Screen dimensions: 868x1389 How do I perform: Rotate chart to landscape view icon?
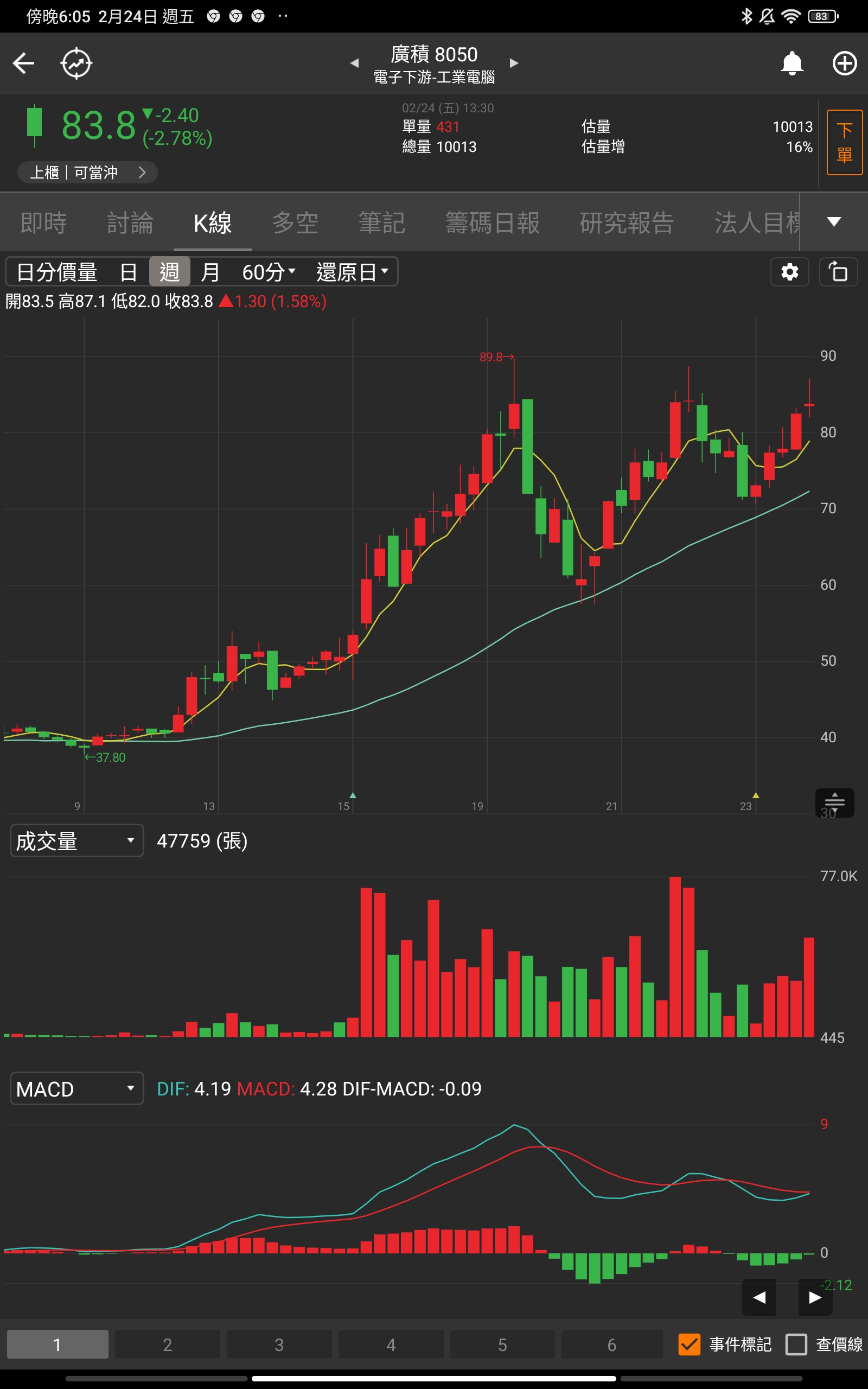[x=838, y=272]
